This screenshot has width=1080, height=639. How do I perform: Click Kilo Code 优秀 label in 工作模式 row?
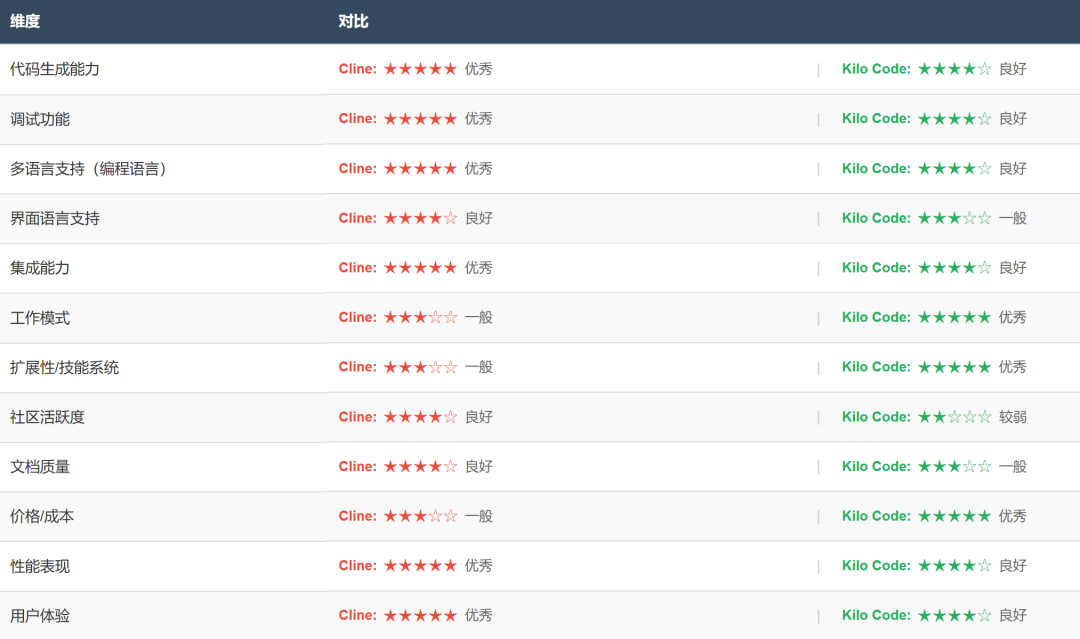(1013, 317)
